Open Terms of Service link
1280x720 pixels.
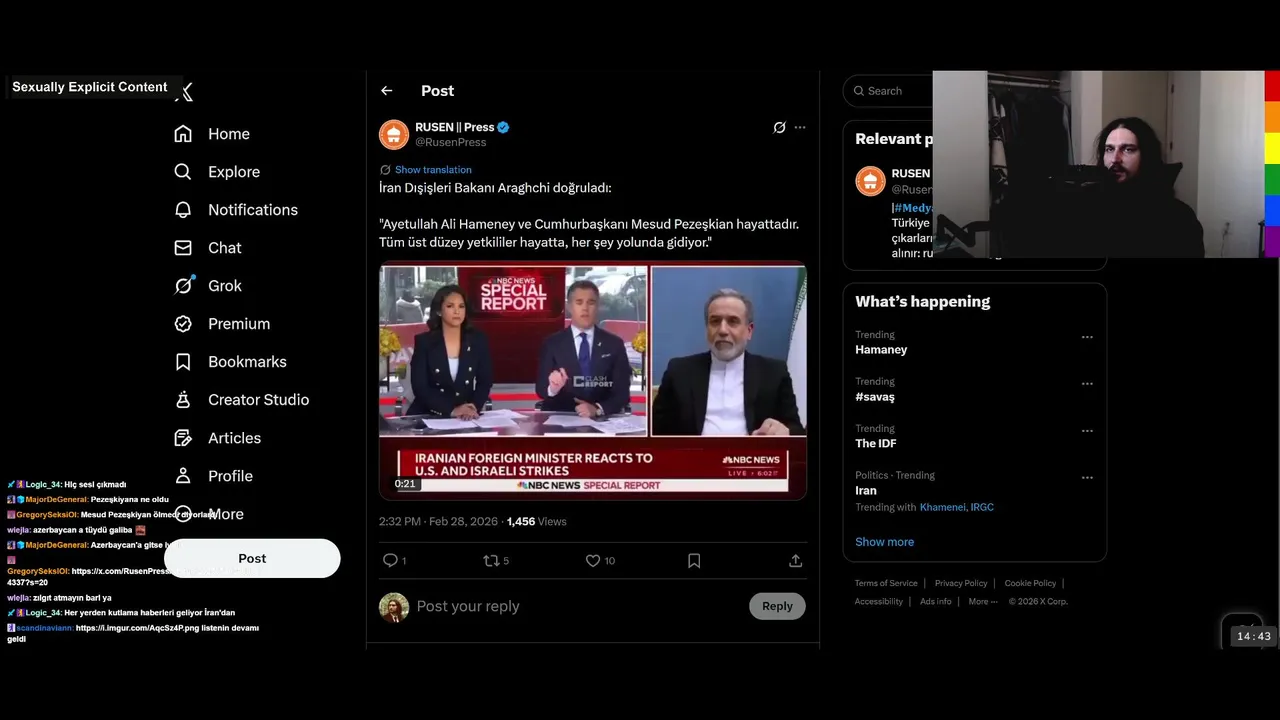point(886,583)
